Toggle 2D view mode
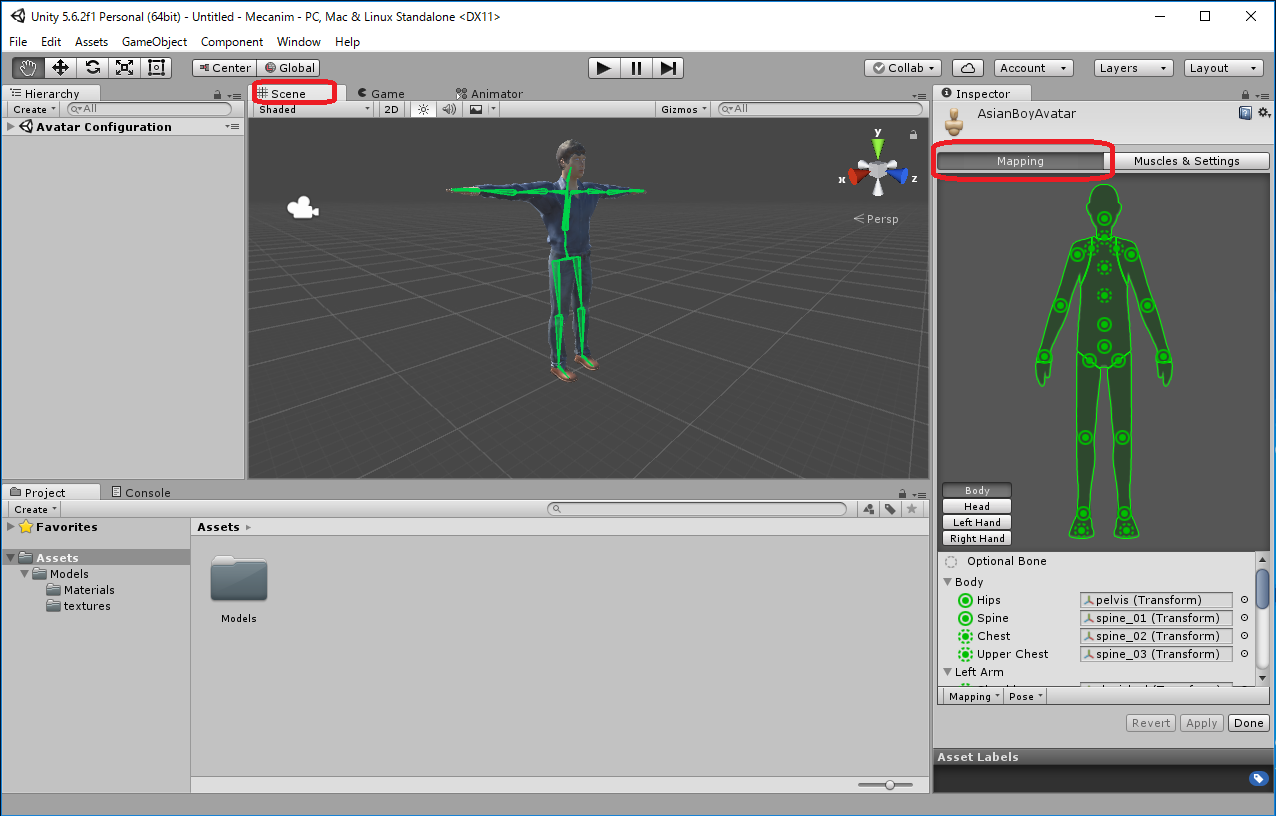Viewport: 1276px width, 816px height. pos(392,109)
